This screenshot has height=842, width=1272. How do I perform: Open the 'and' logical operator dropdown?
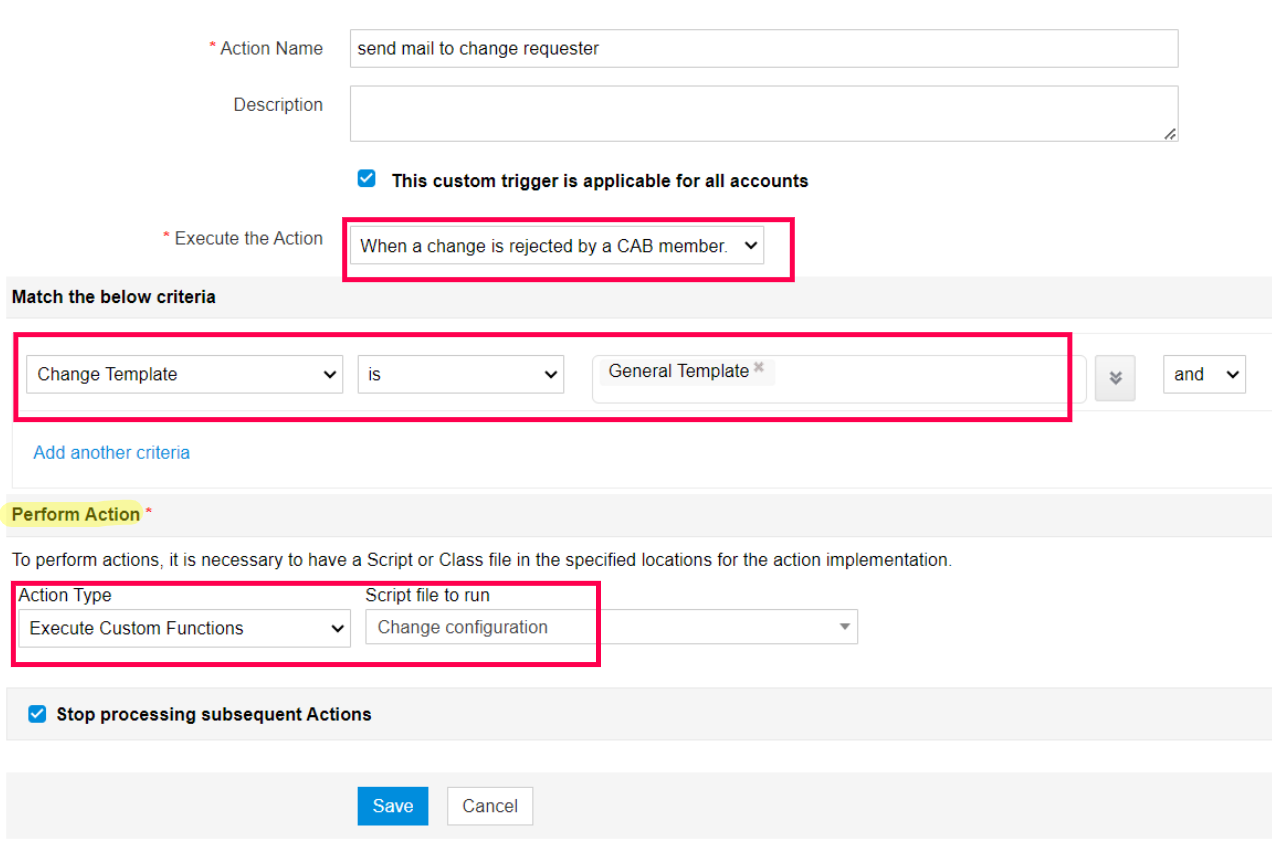point(1203,375)
